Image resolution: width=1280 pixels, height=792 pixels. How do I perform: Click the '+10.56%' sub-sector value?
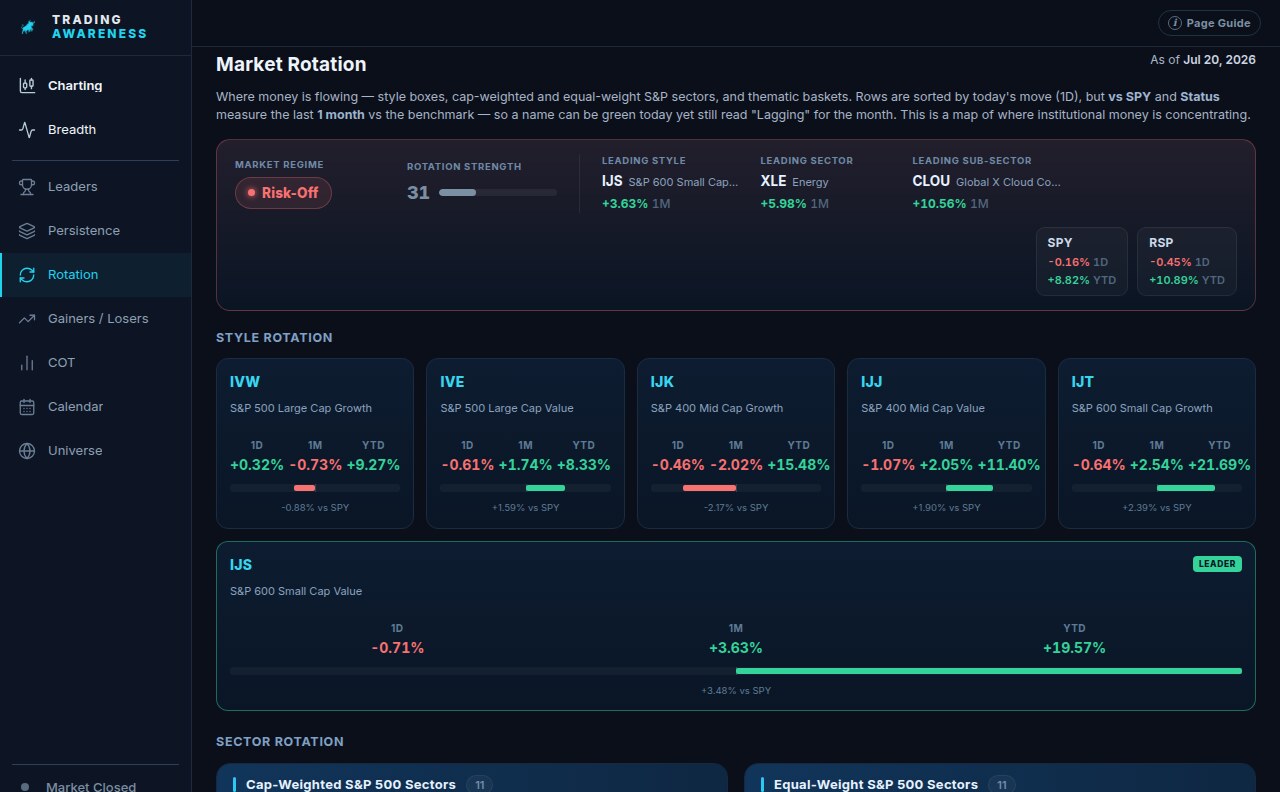point(939,204)
